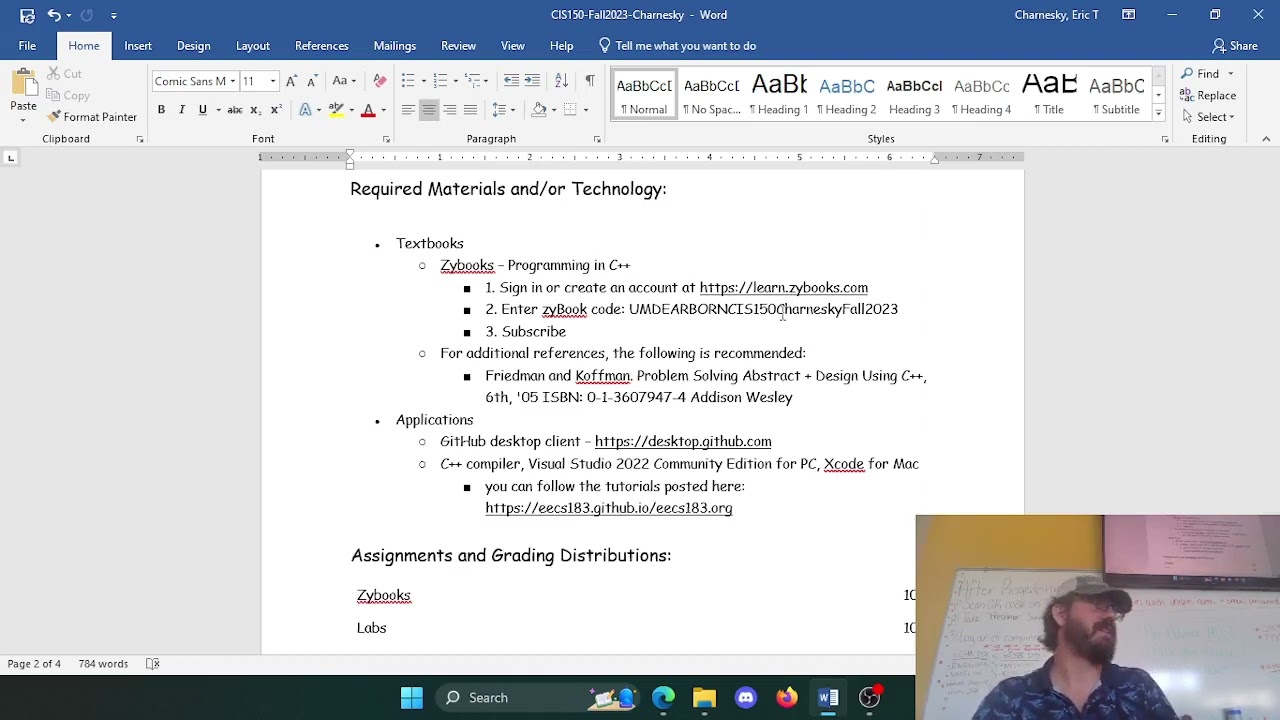Open eecs183.github.io link
The image size is (1280, 720).
pos(609,508)
